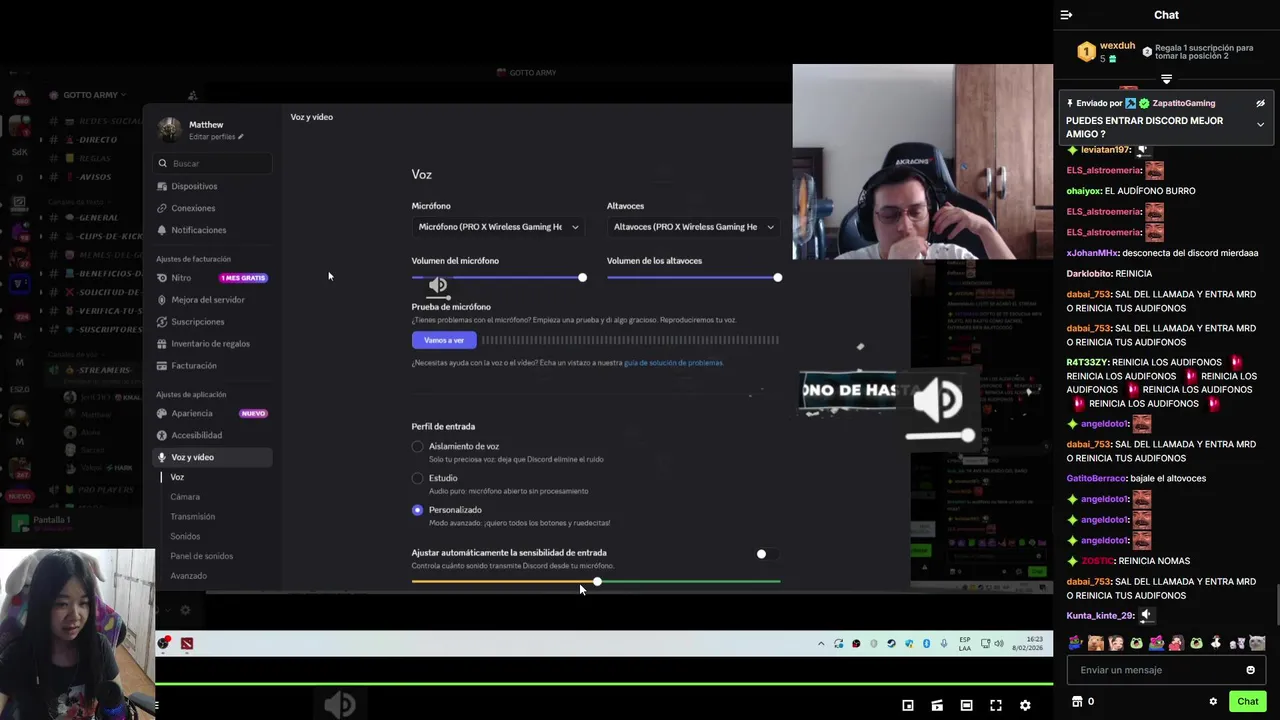Toggle automatic input sensitivity switch
Screen dimensions: 1280x720
(x=766, y=554)
